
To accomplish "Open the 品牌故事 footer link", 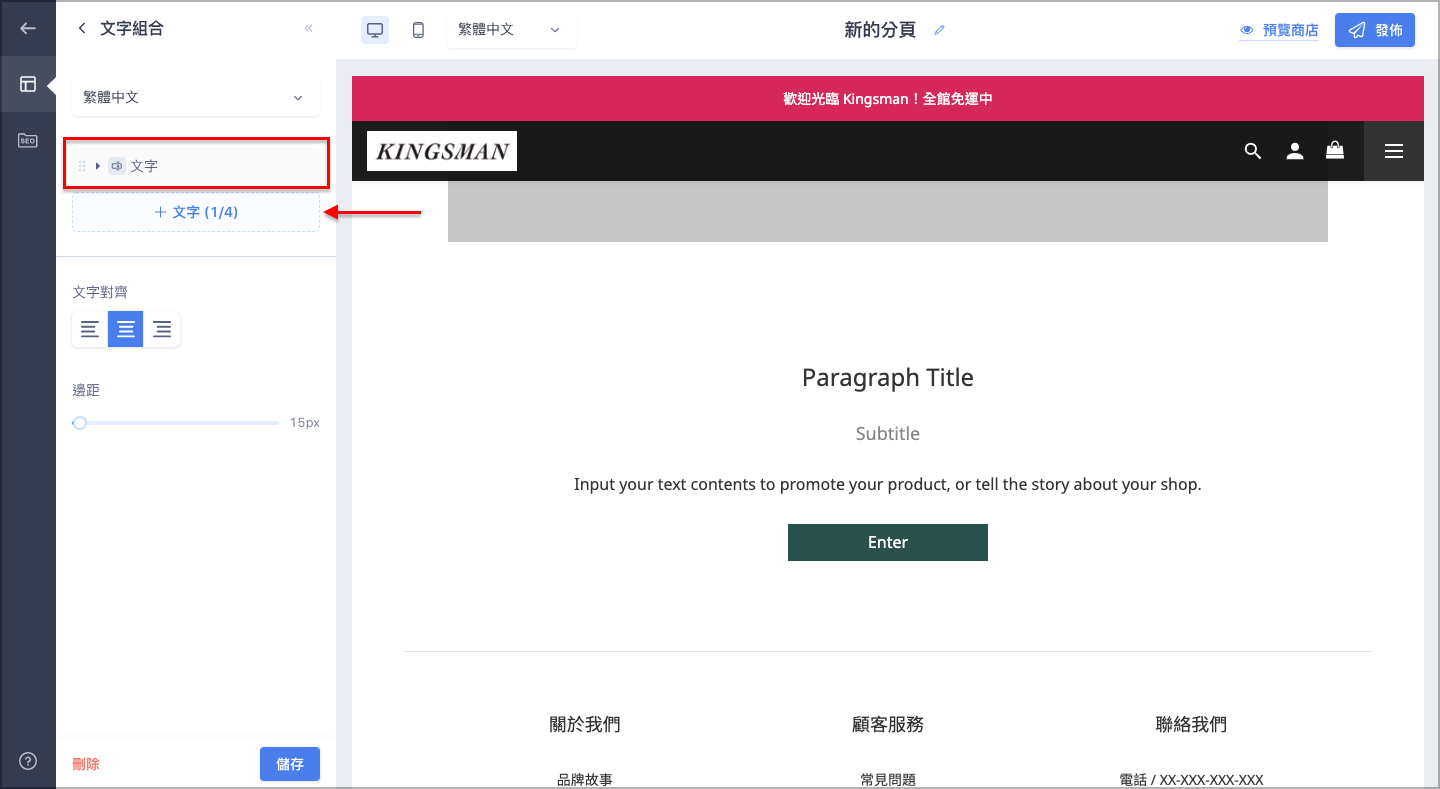I will click(x=585, y=780).
